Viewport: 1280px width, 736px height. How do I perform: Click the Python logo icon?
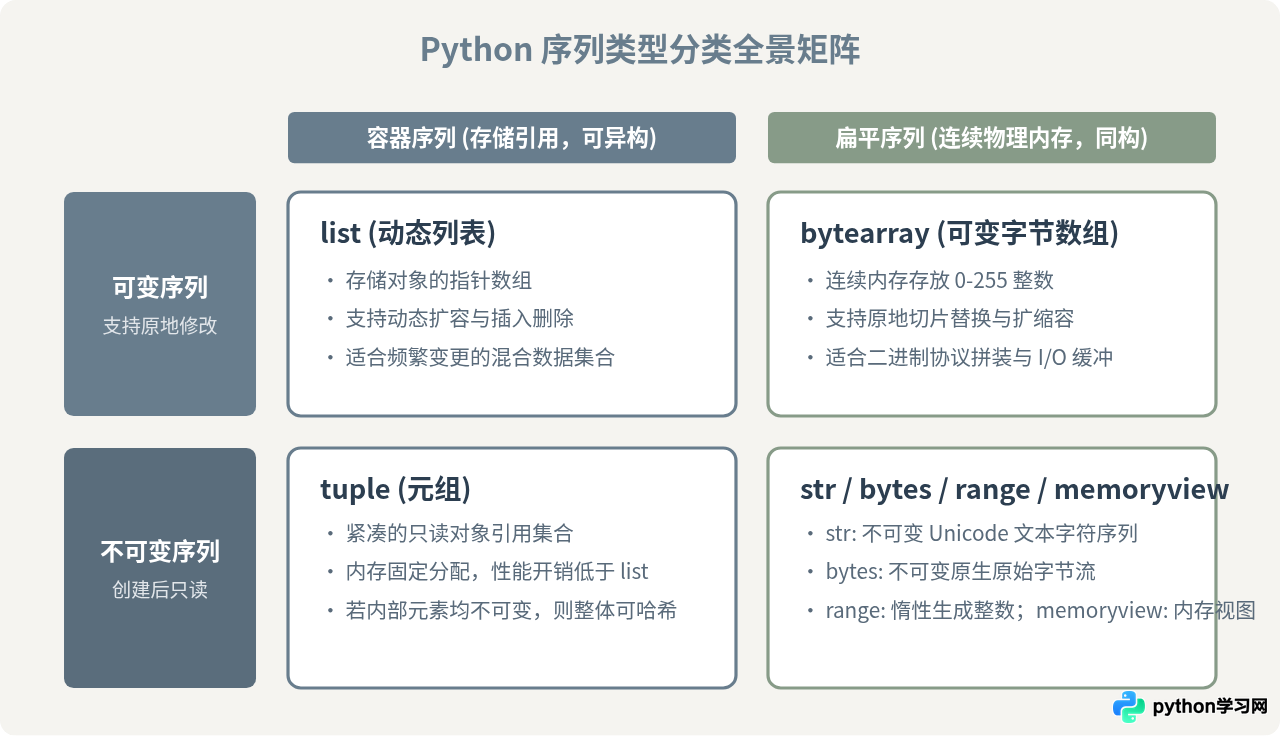pyautogui.click(x=1129, y=707)
